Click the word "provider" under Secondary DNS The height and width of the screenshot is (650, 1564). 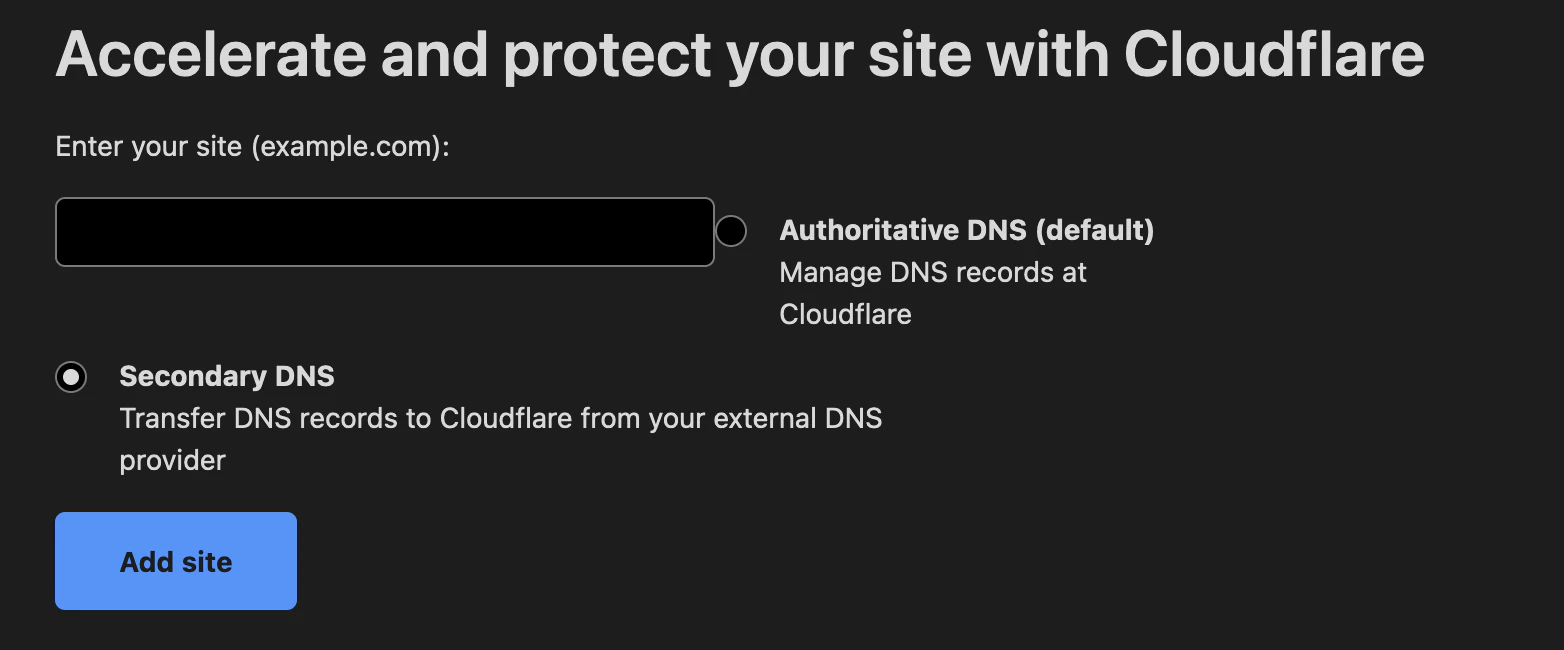[x=173, y=461]
